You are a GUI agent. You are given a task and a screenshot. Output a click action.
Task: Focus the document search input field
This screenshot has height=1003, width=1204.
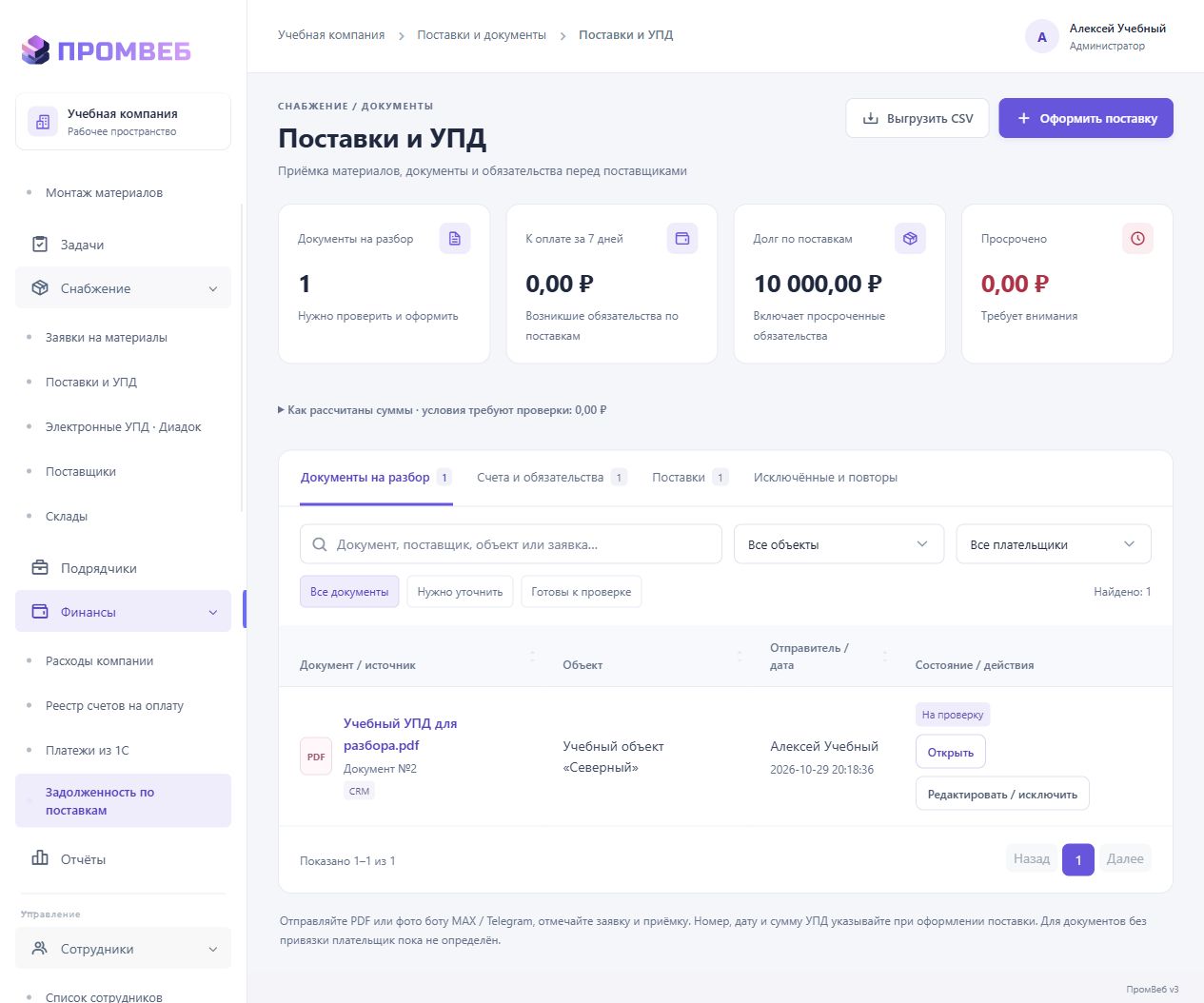[x=511, y=544]
